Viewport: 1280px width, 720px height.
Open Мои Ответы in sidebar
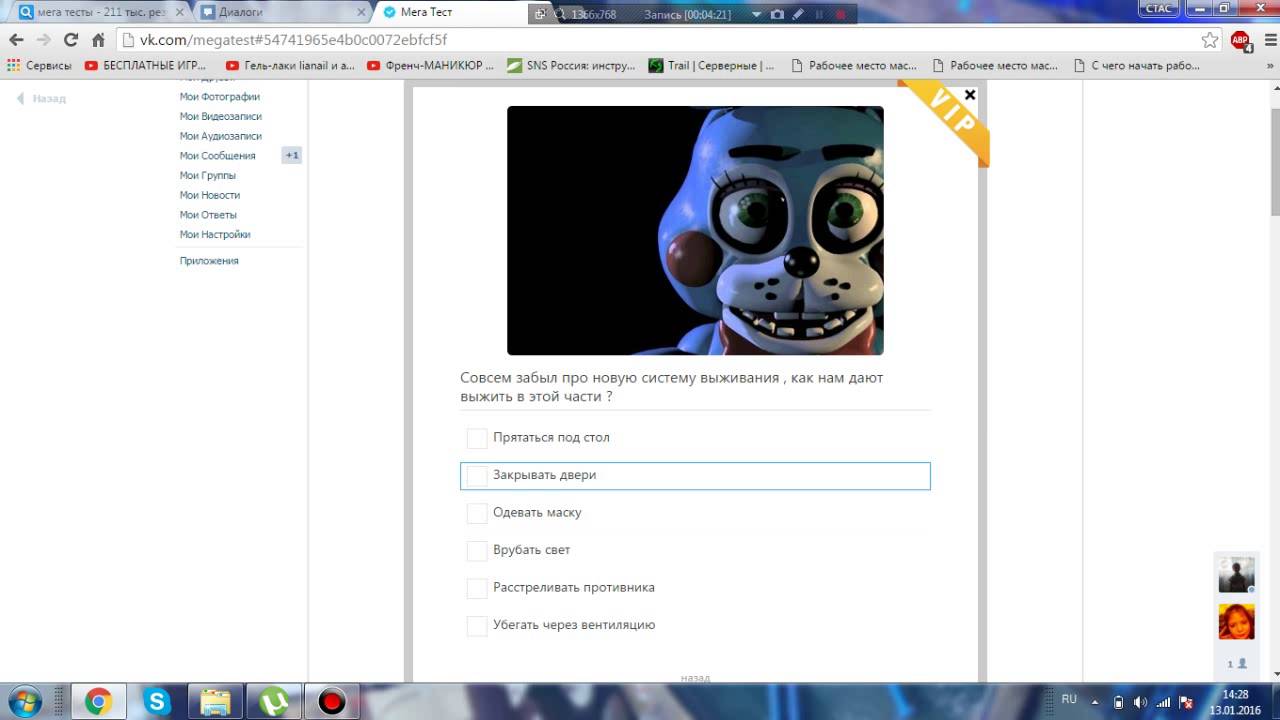[208, 215]
